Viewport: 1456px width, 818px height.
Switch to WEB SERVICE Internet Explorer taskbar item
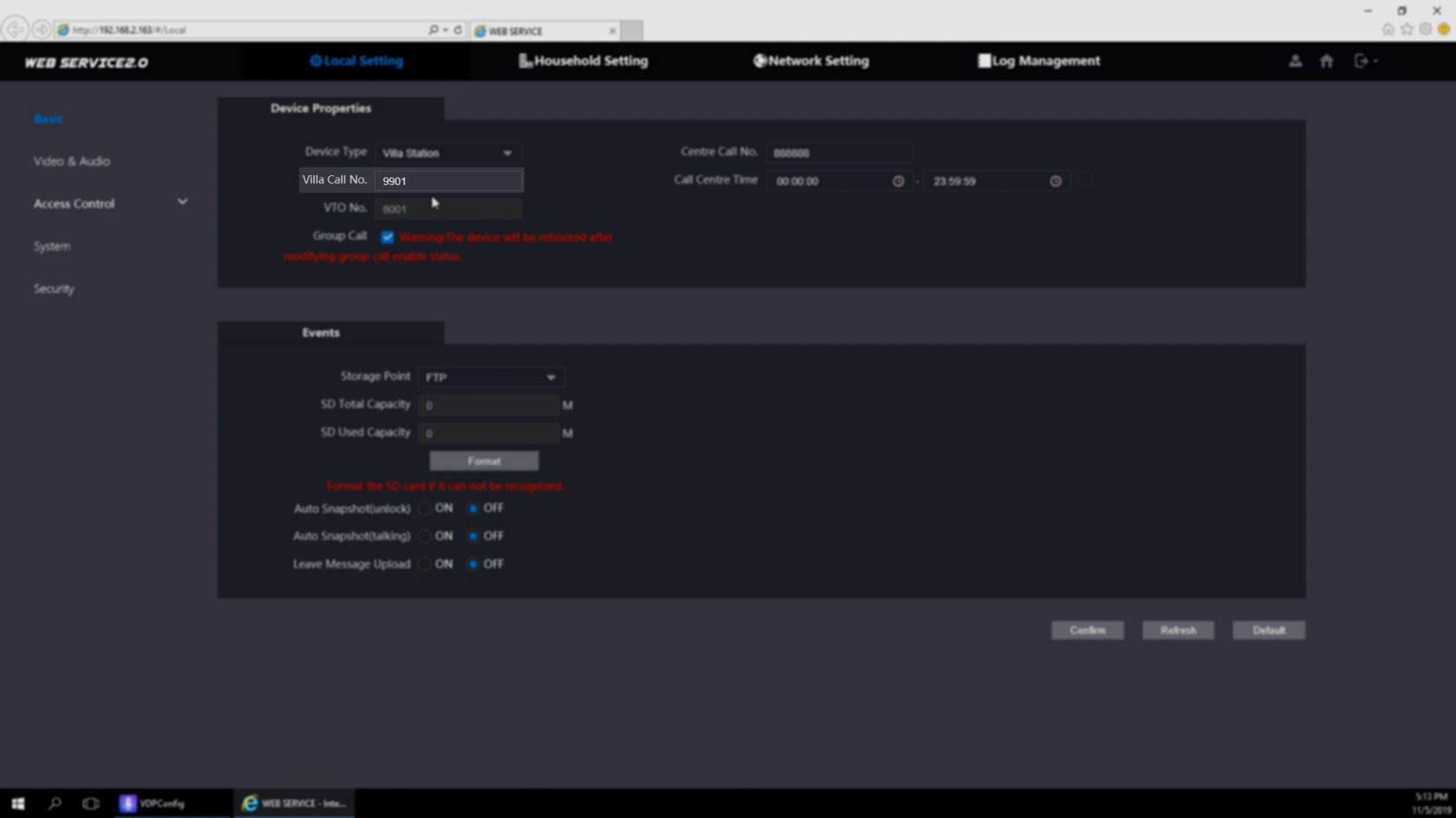click(x=295, y=803)
